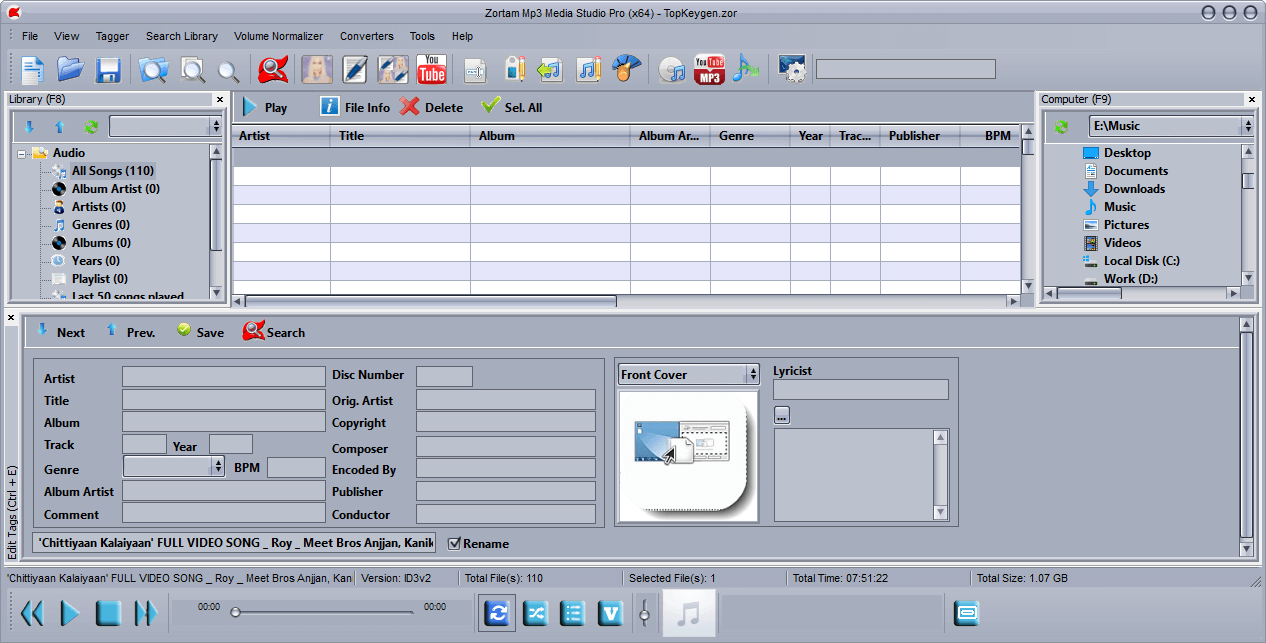Click the Sel. All button
The image size is (1266, 643).
pos(512,107)
